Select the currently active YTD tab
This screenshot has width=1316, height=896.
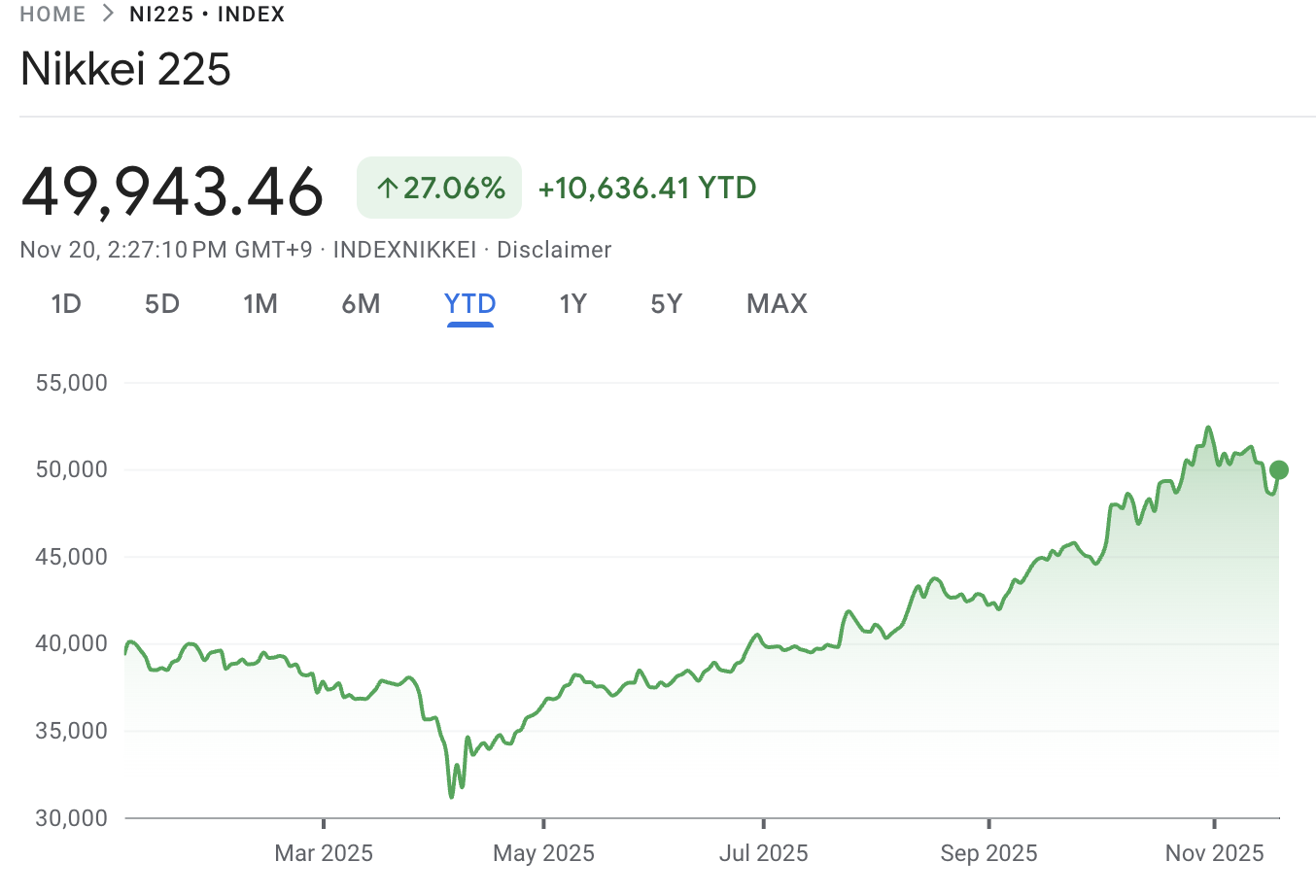[x=469, y=303]
